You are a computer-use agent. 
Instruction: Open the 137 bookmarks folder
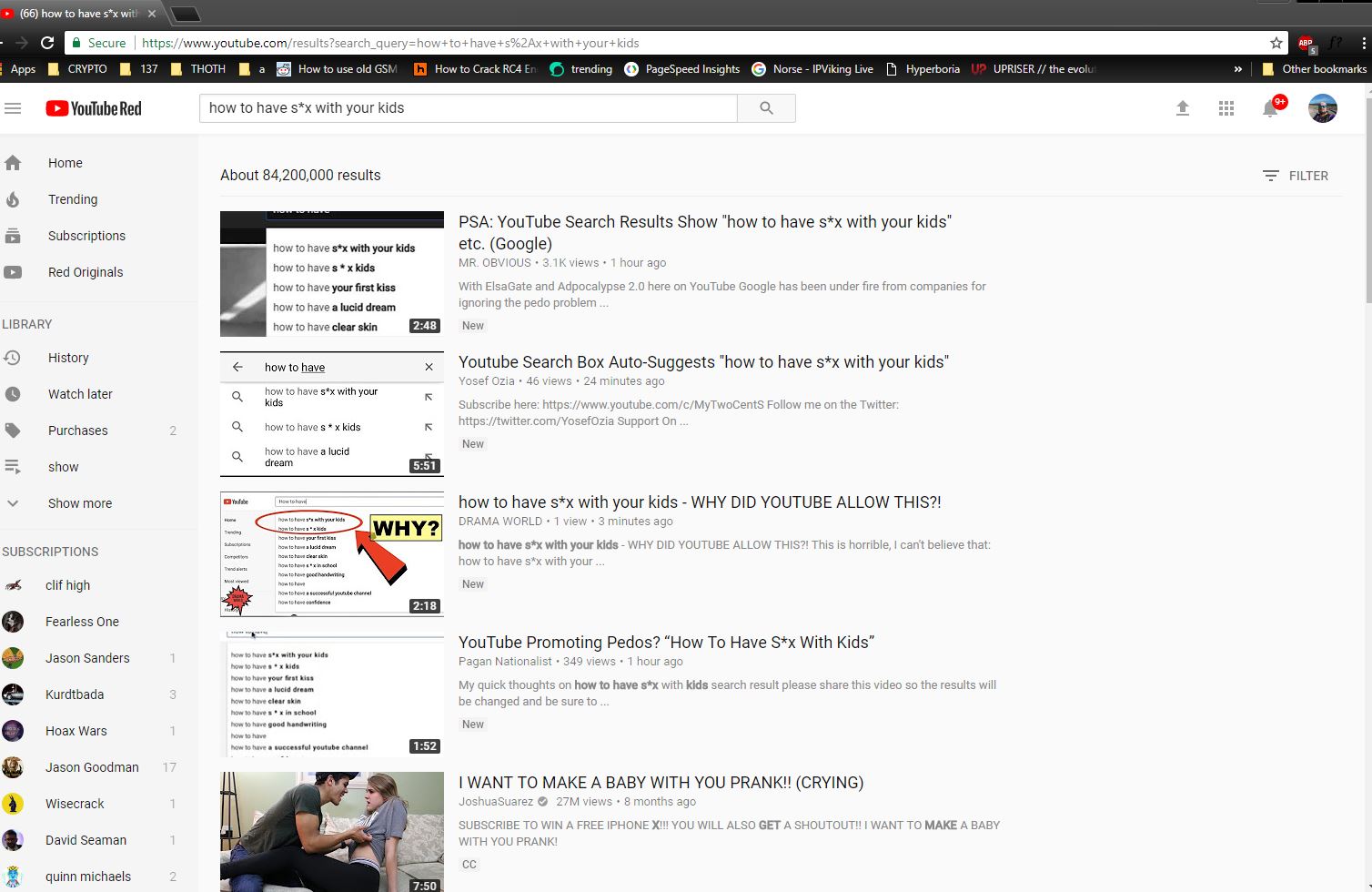tap(138, 69)
